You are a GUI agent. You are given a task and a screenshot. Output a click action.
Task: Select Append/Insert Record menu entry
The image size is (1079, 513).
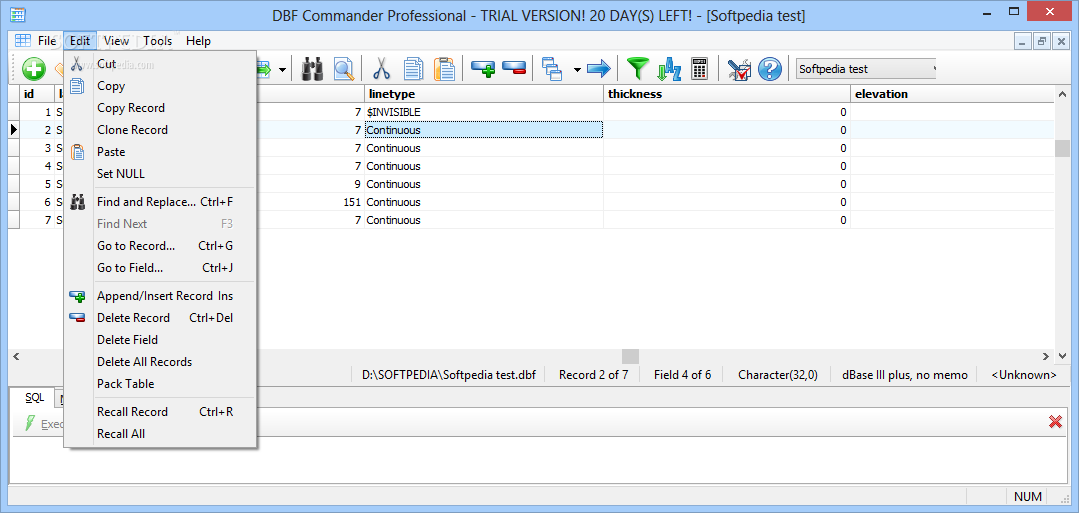(160, 296)
